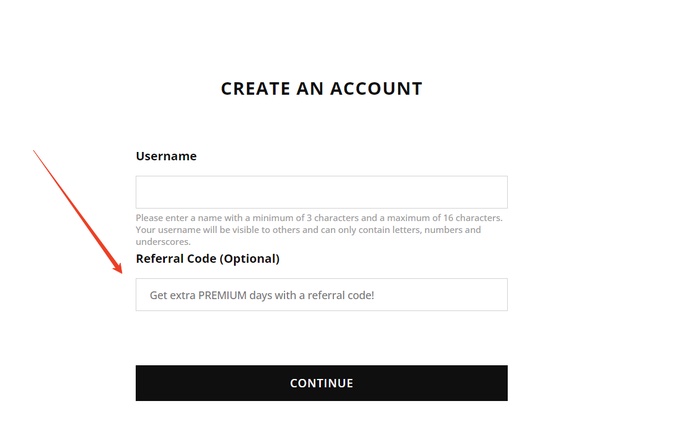Select the Referral Code (Optional) label
The width and height of the screenshot is (700, 432).
pos(207,259)
